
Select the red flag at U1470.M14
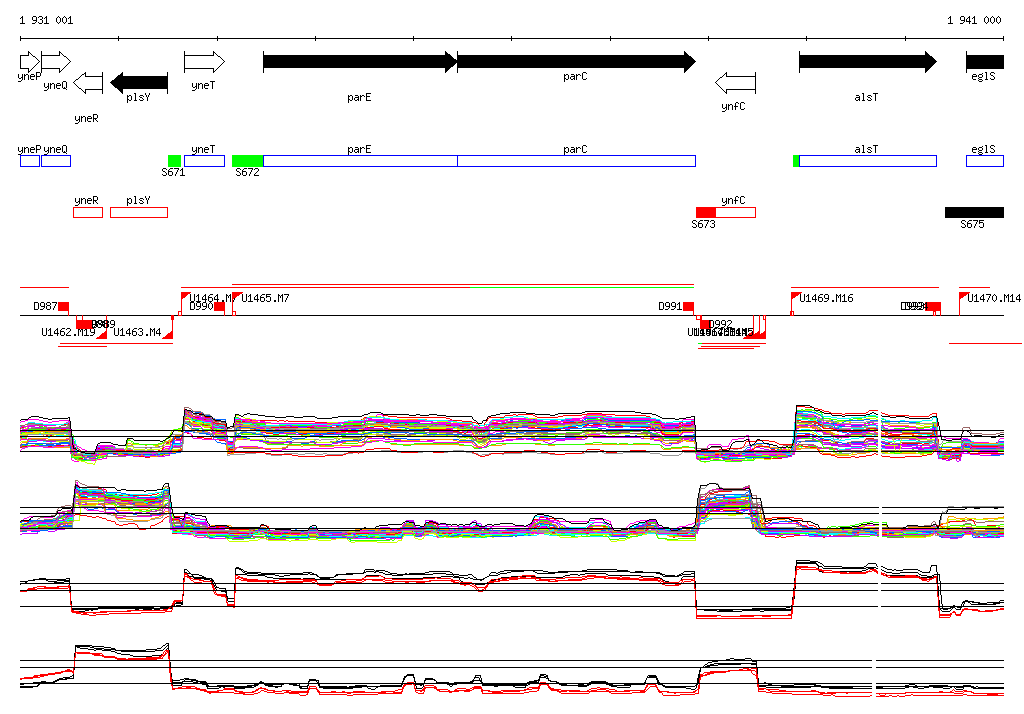963,296
